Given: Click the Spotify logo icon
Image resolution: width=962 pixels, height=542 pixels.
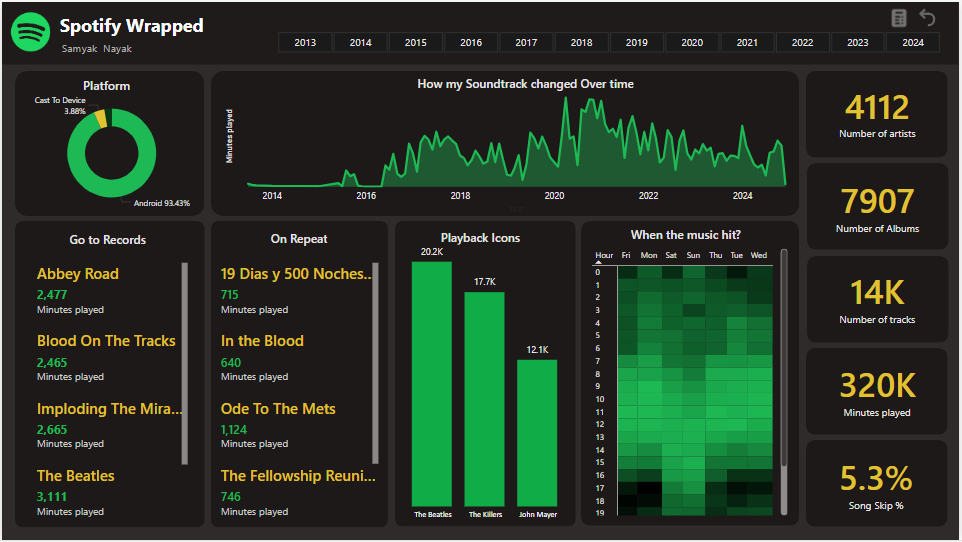Looking at the screenshot, I should pyautogui.click(x=30, y=32).
